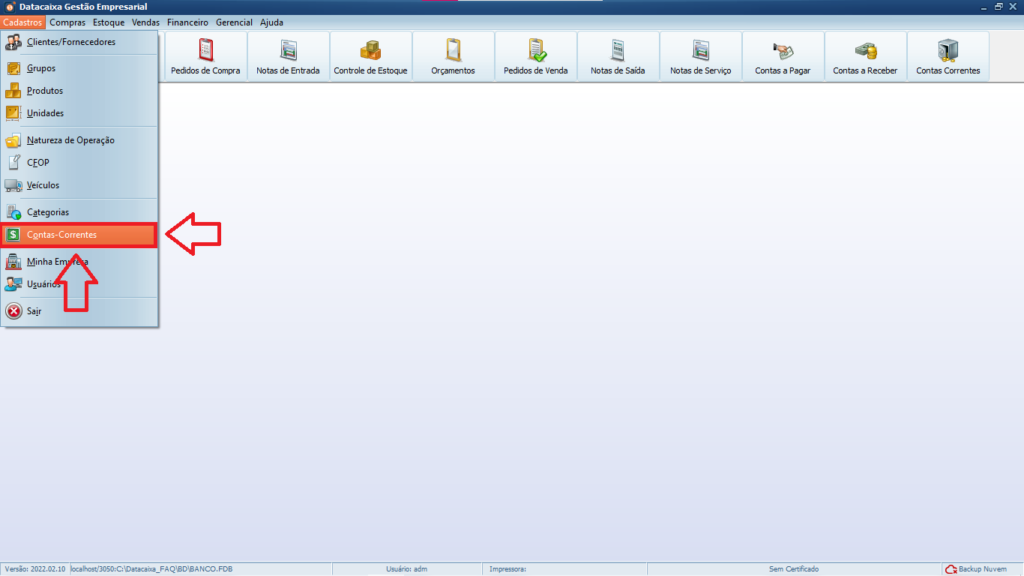Select Produtos in the Cadastros menu
Screen dimensions: 1024x576
[45, 91]
